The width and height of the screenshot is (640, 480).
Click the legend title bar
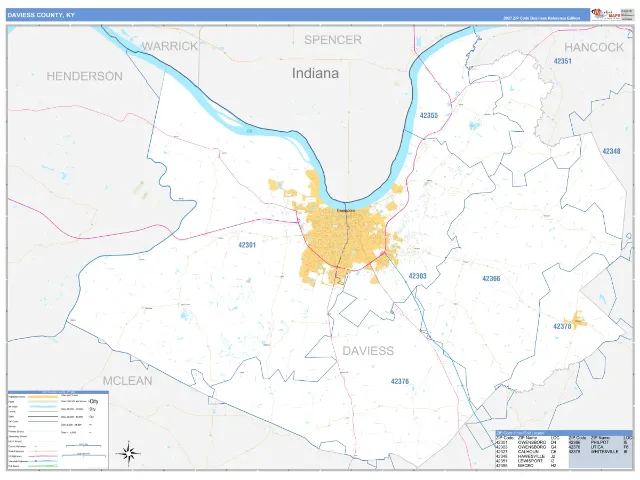pyautogui.click(x=58, y=392)
